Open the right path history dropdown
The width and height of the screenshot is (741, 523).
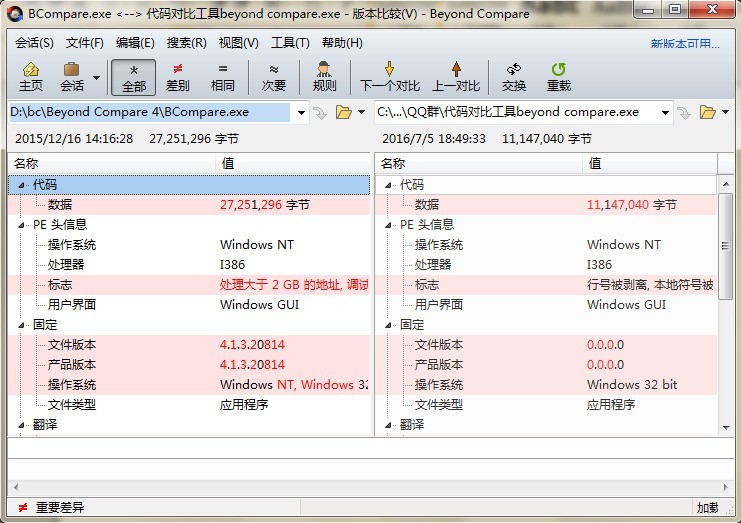665,112
